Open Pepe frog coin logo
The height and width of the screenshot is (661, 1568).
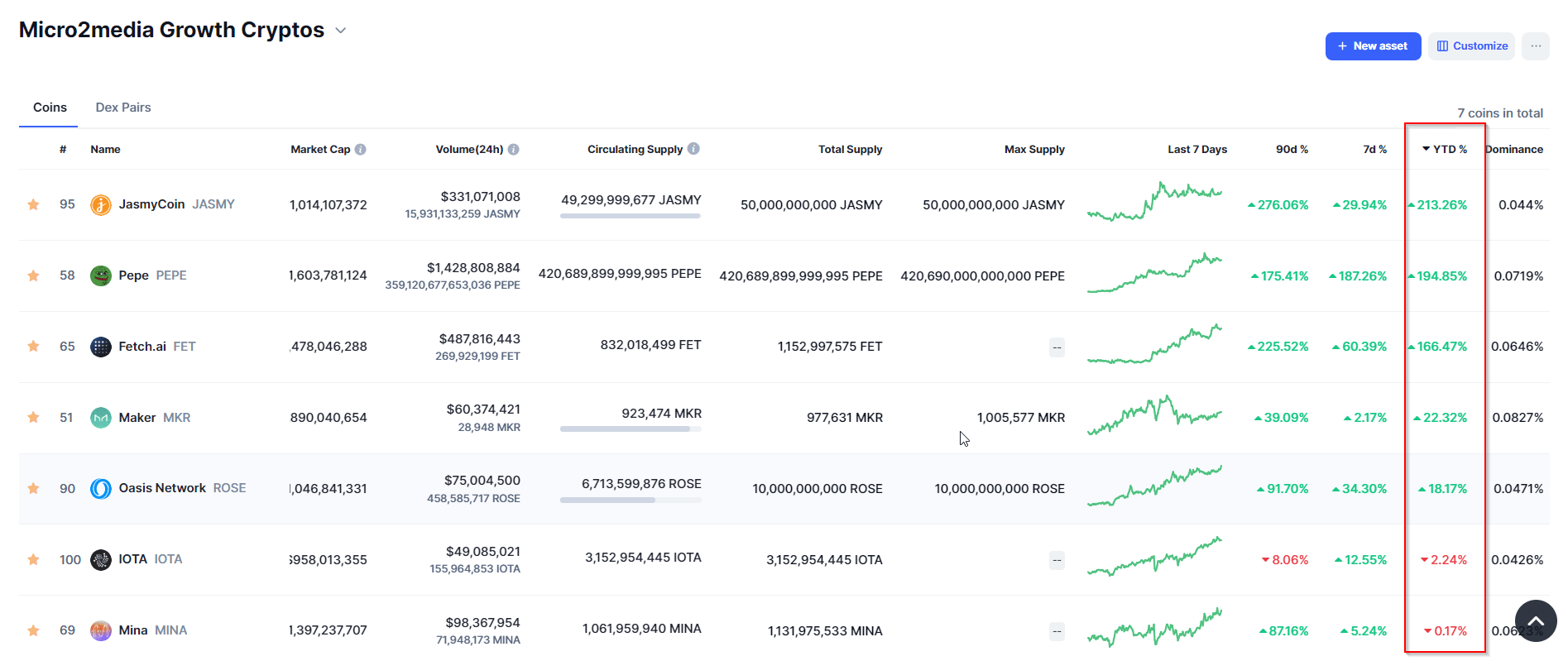pyautogui.click(x=101, y=275)
